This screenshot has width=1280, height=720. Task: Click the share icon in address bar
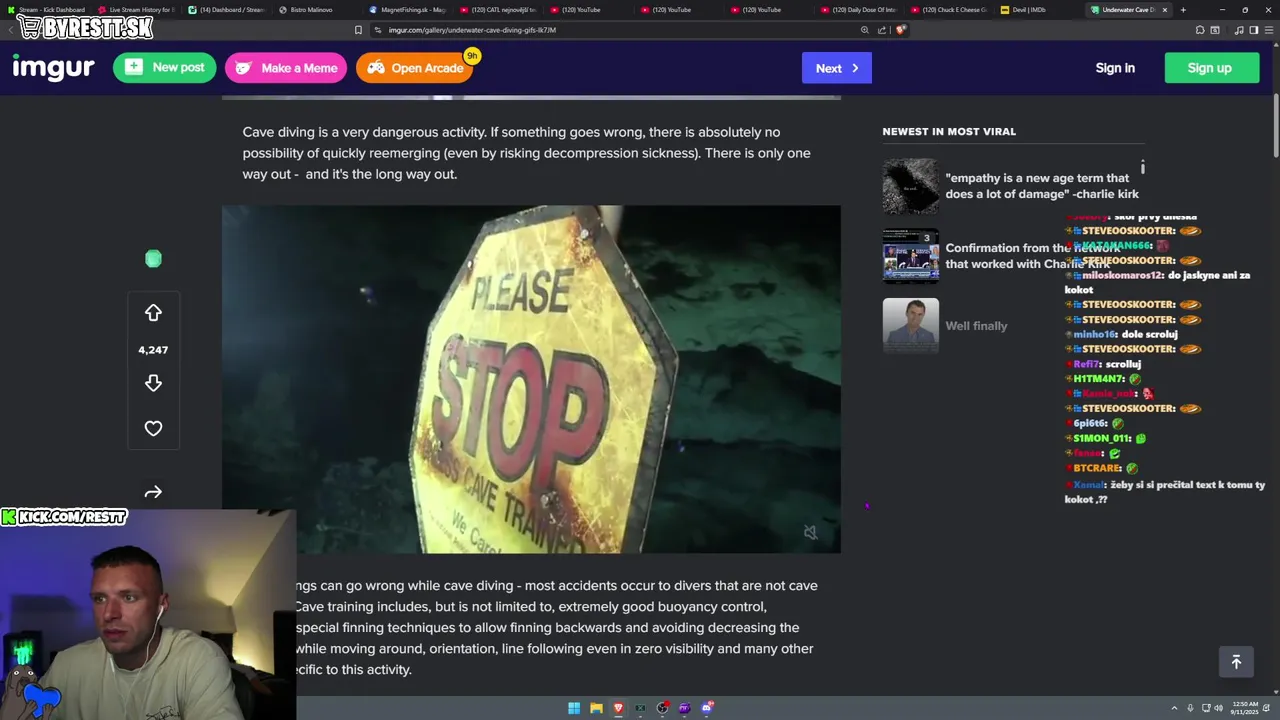(882, 30)
